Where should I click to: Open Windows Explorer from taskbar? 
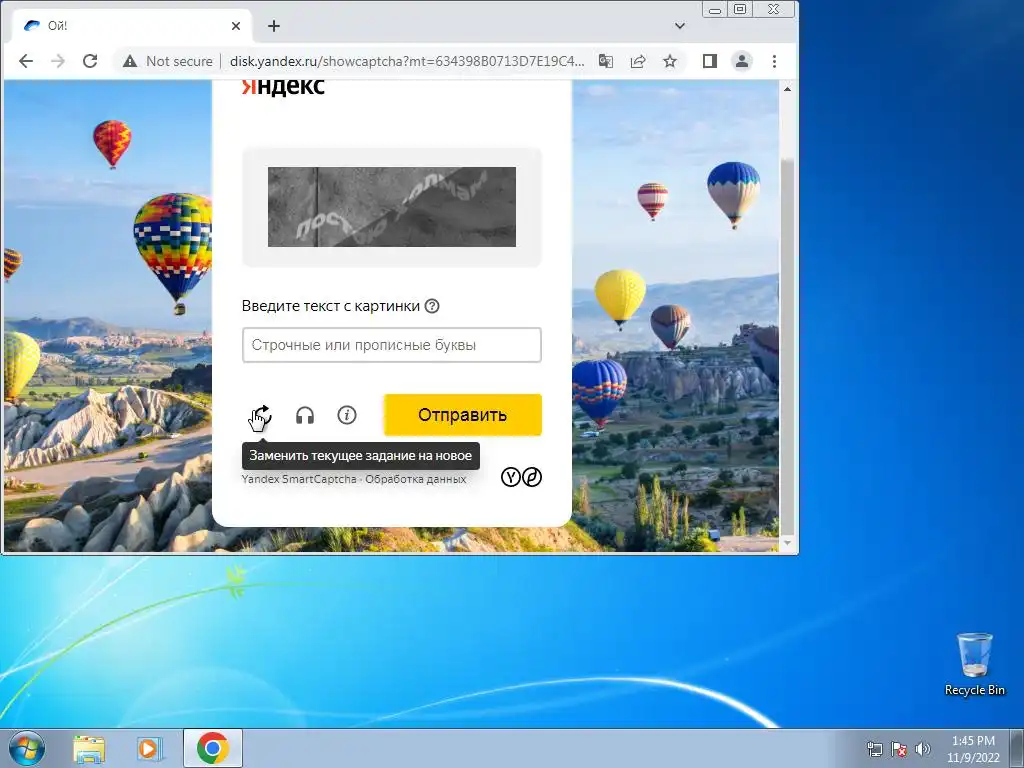[x=89, y=749]
